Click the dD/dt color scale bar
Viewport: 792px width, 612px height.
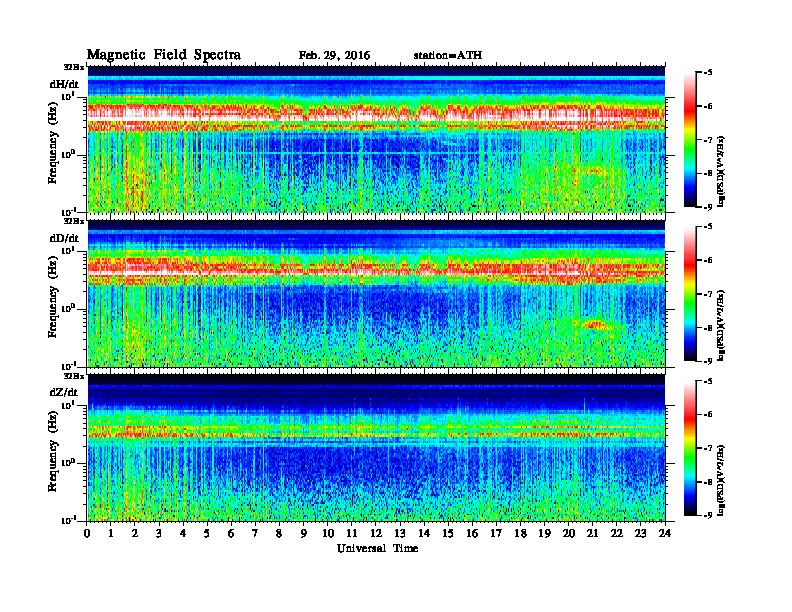690,293
